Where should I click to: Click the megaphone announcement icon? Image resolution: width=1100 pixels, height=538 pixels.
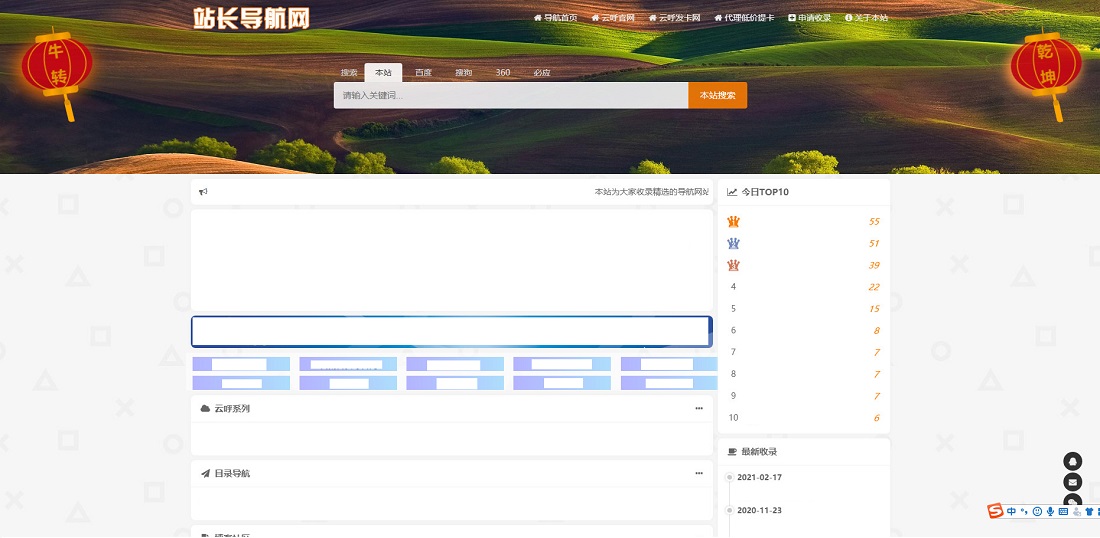pos(203,192)
